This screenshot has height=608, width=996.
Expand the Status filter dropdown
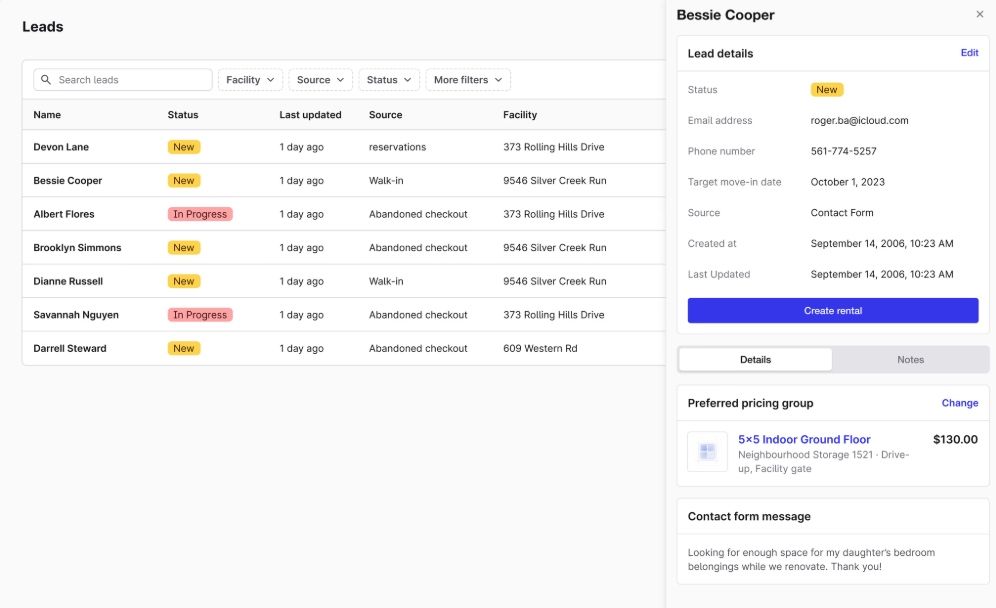389,79
